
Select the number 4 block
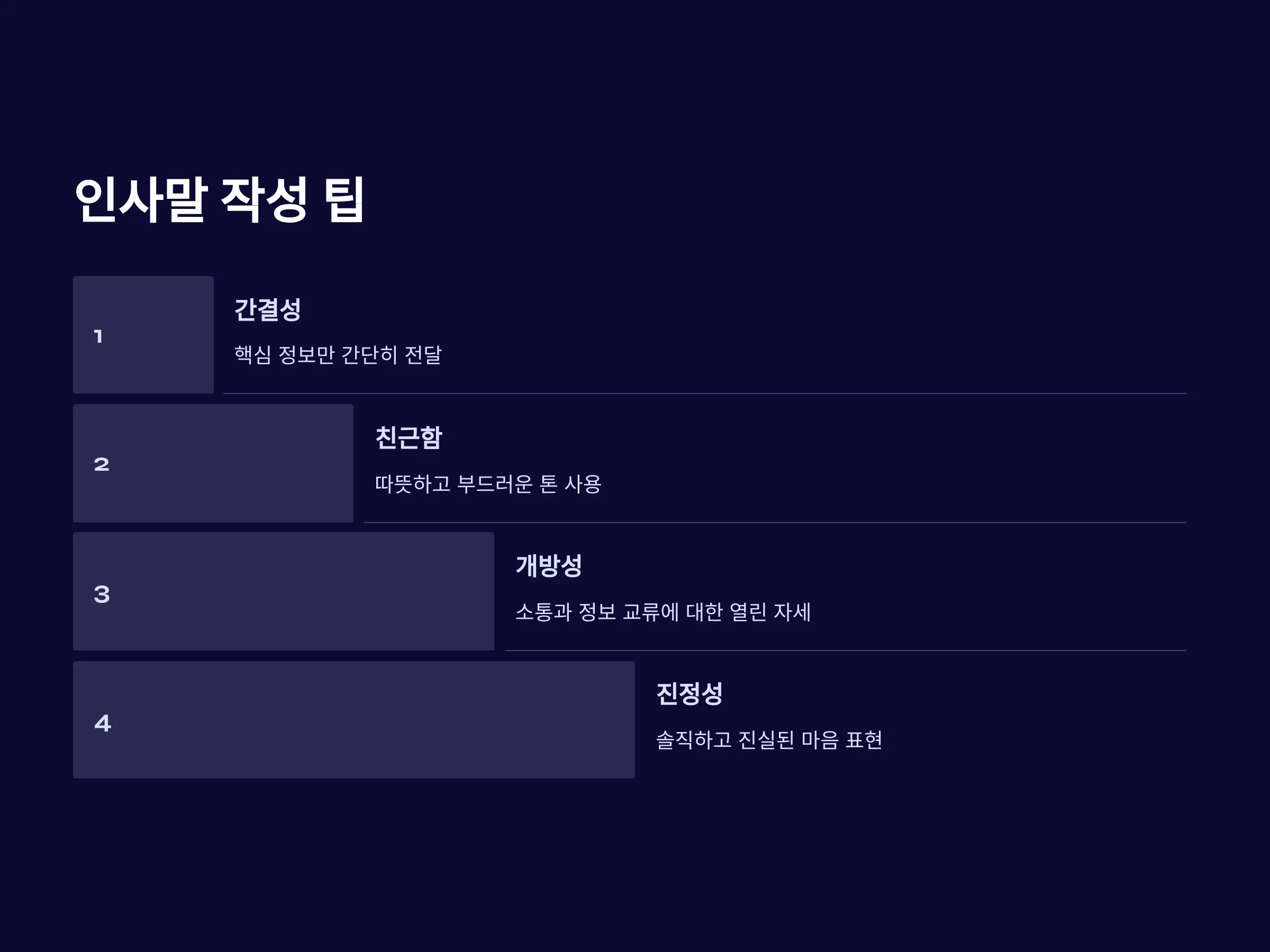pos(353,720)
